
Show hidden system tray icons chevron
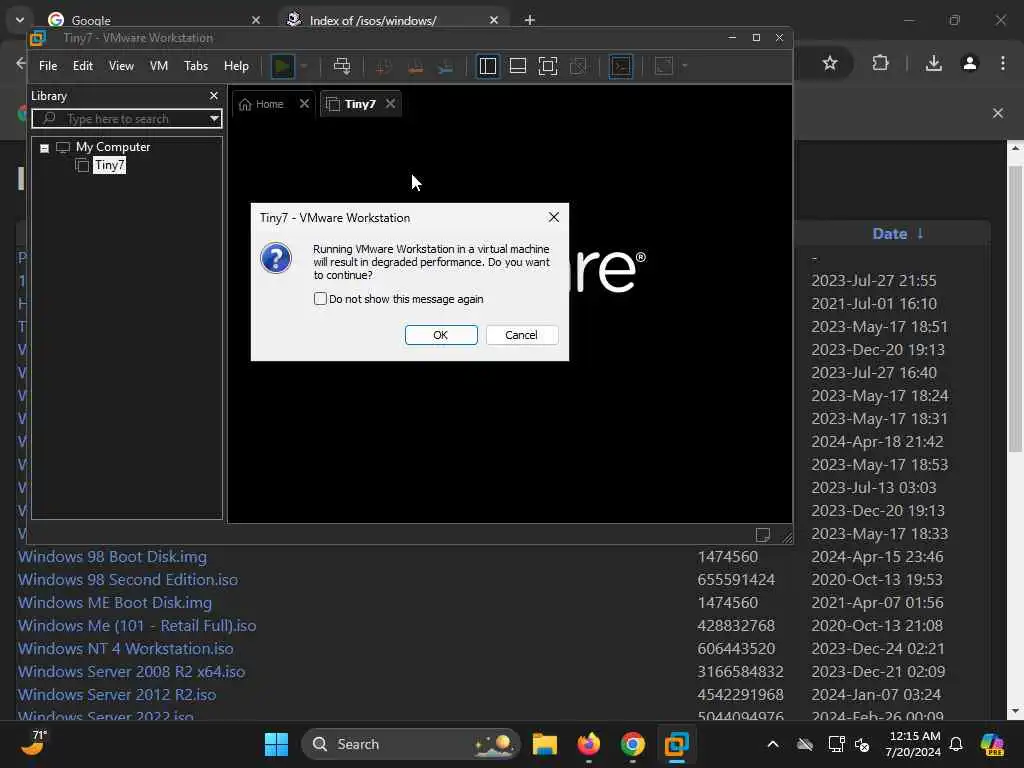(773, 744)
